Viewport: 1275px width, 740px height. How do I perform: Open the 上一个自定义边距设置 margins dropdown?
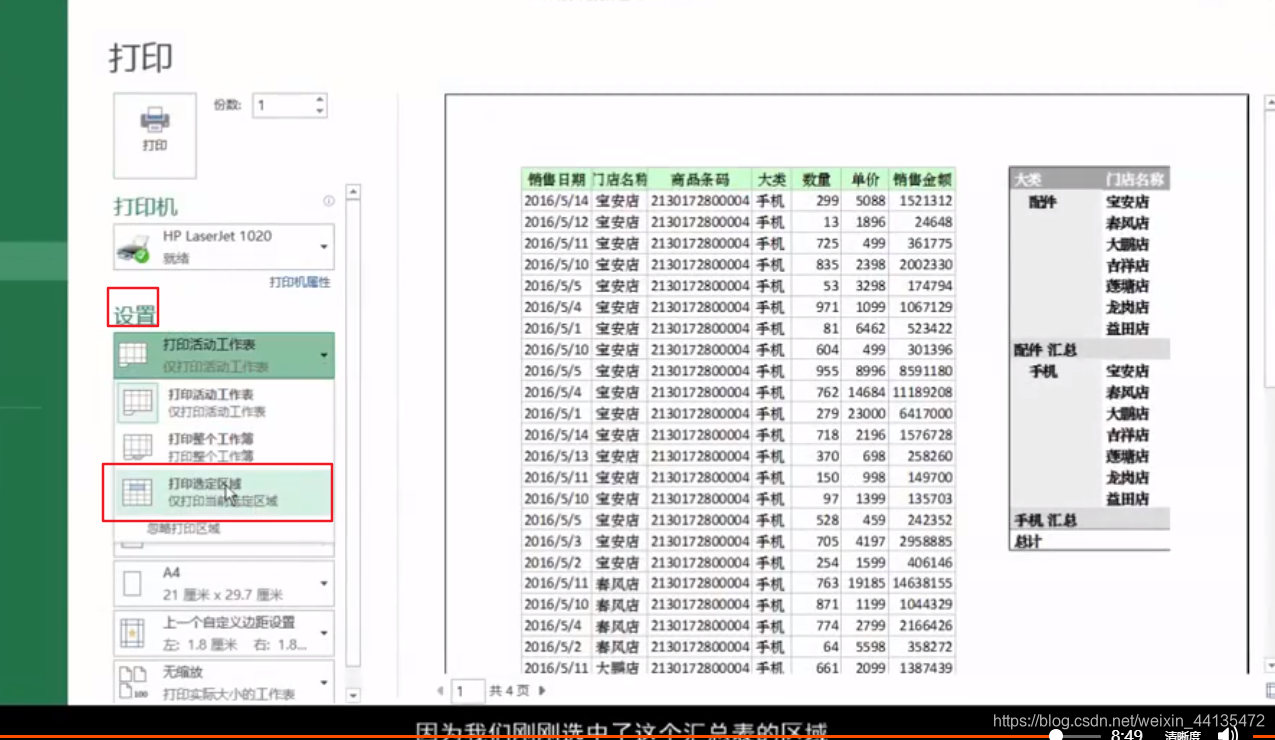[x=224, y=632]
